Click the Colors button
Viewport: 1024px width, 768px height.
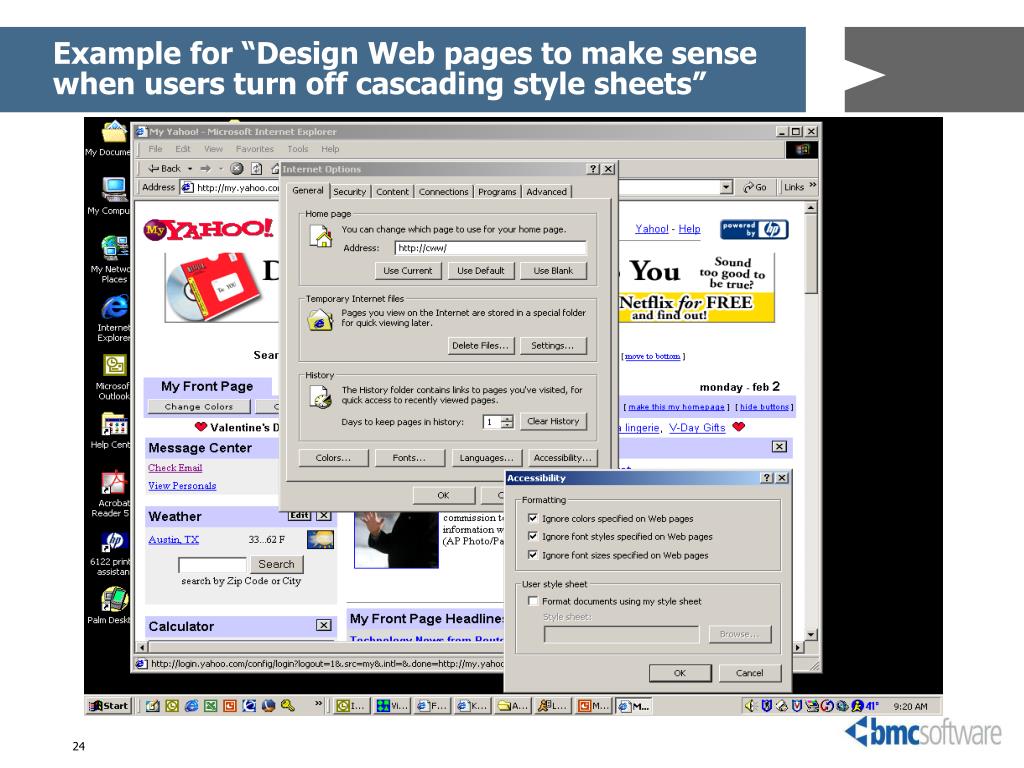[333, 458]
